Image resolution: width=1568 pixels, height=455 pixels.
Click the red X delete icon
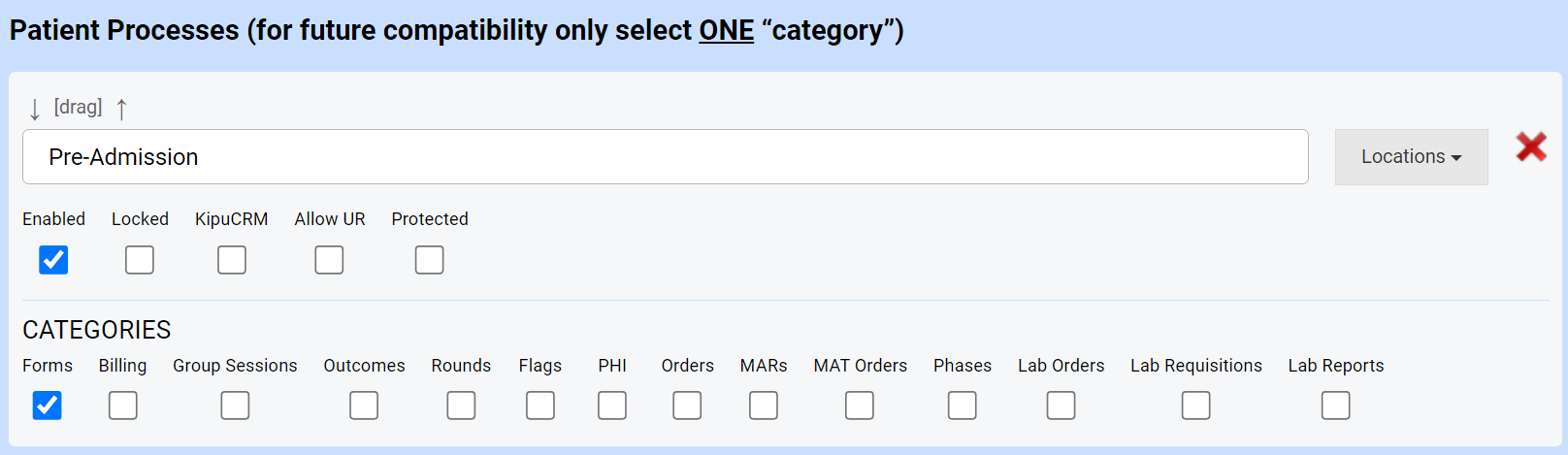click(x=1530, y=147)
